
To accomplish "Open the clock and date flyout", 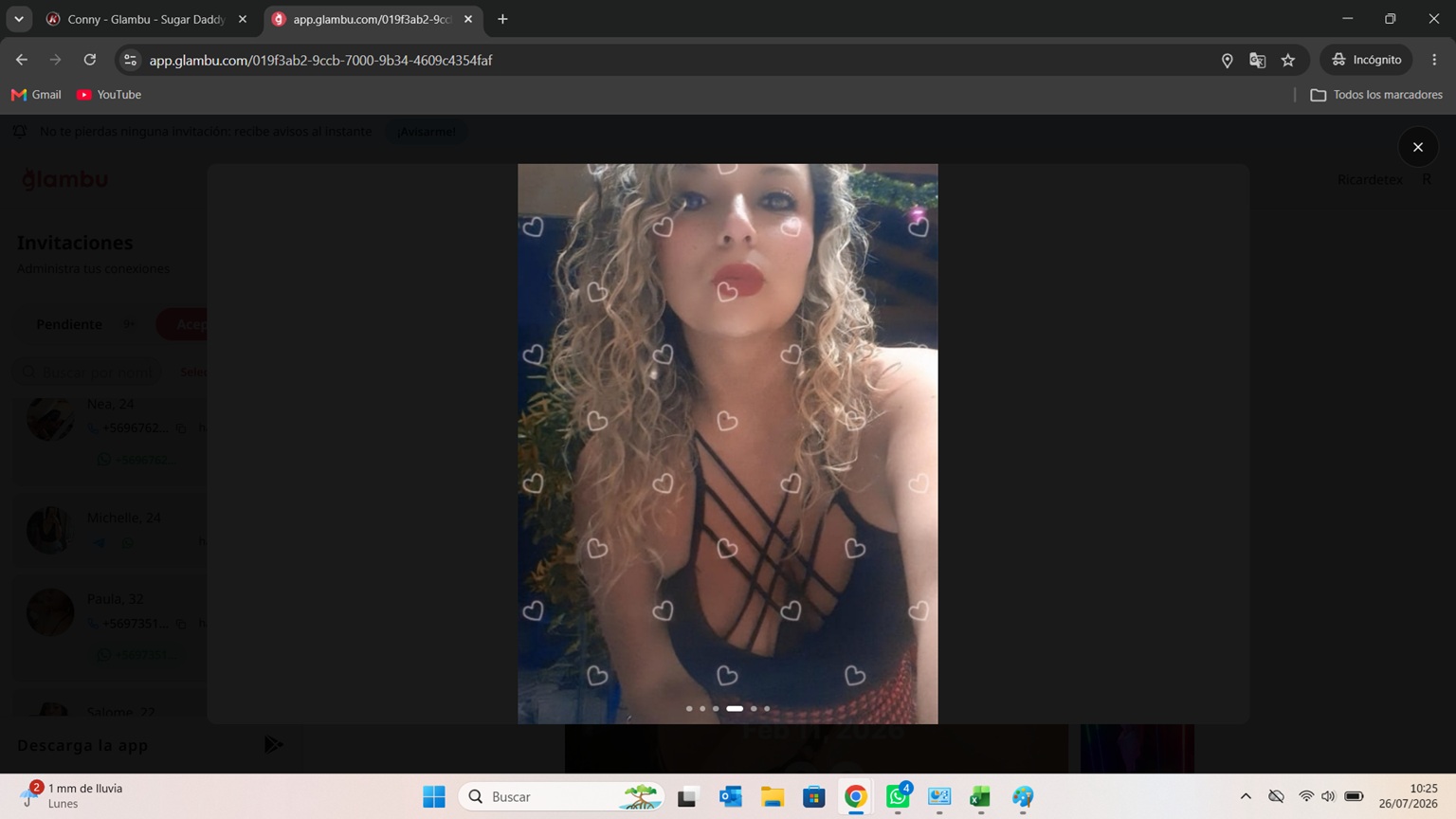I will 1409,796.
